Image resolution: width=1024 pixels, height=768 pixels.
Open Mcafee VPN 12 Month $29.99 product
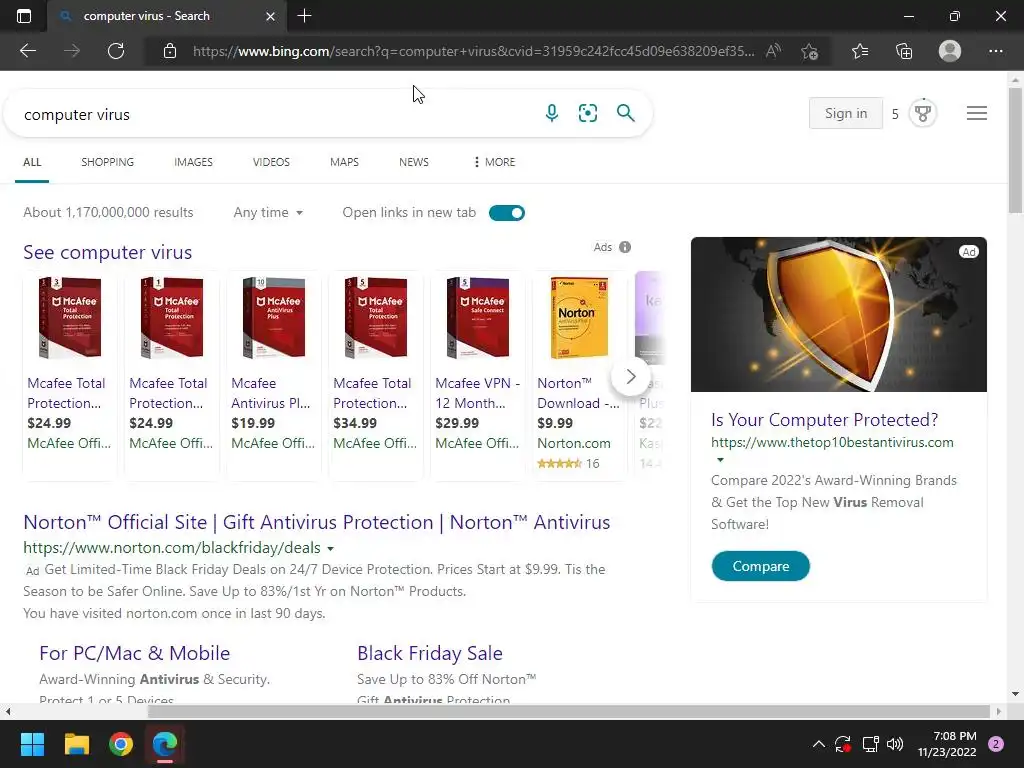point(477,377)
